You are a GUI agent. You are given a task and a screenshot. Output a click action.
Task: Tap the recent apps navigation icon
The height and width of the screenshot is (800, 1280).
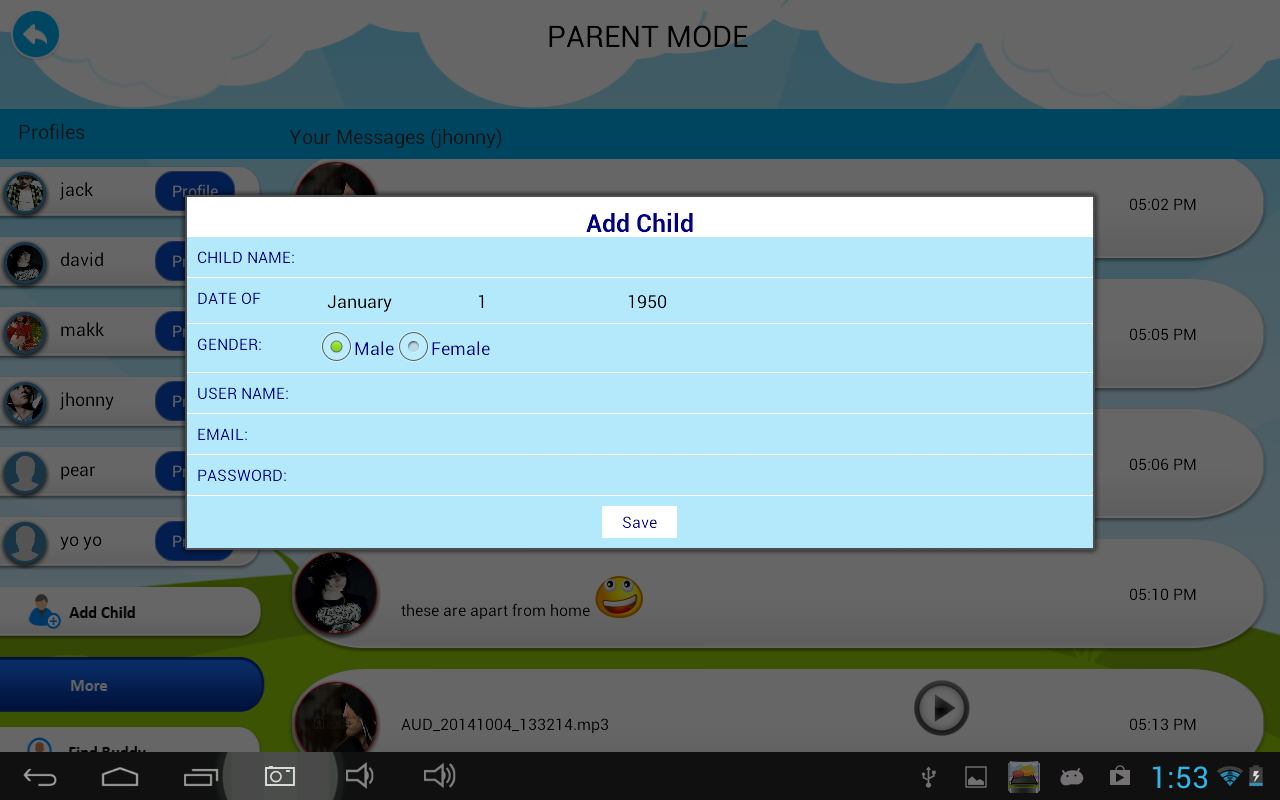tap(200, 776)
